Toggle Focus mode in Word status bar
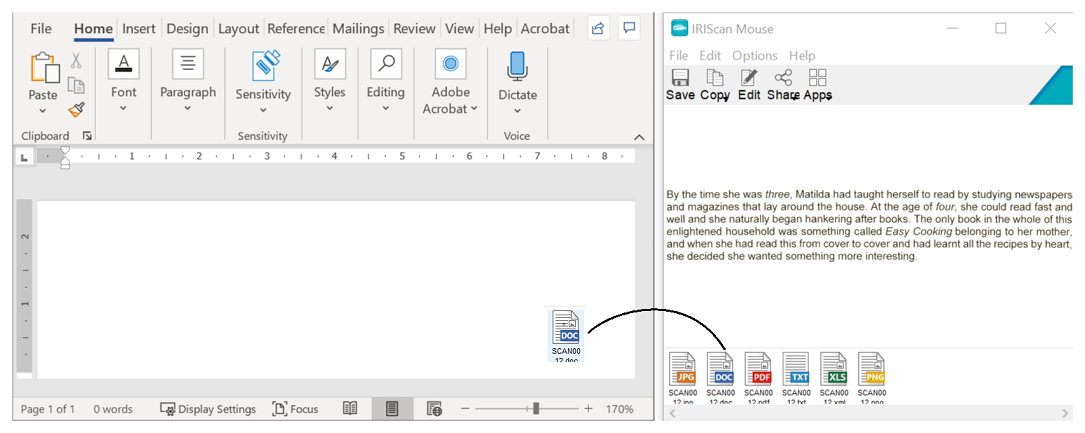The width and height of the screenshot is (1085, 433). coord(295,409)
